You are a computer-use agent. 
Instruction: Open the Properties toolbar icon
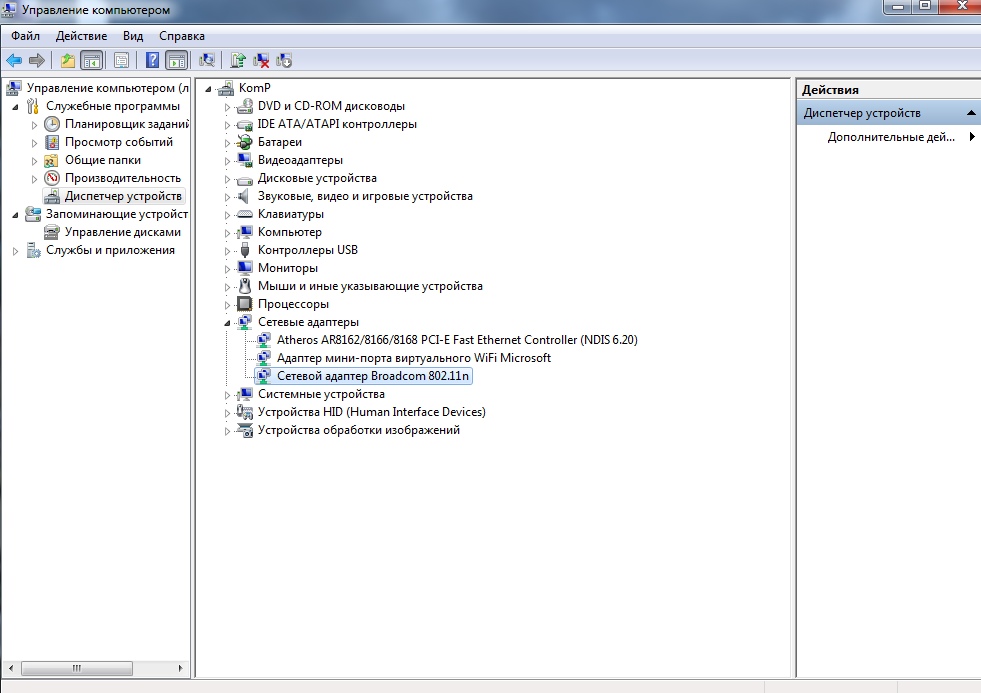tap(121, 61)
